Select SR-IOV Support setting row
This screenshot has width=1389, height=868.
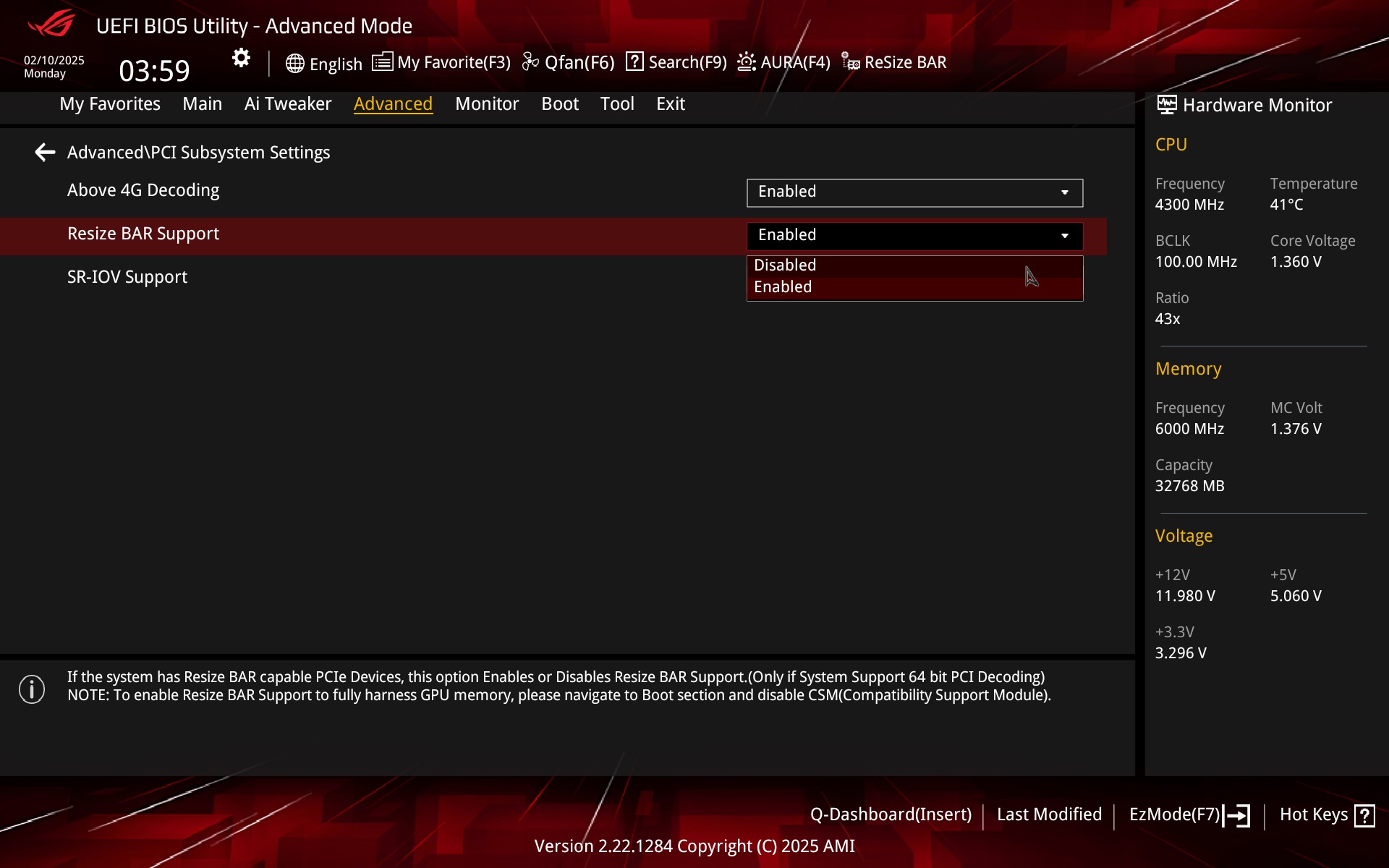[x=127, y=277]
